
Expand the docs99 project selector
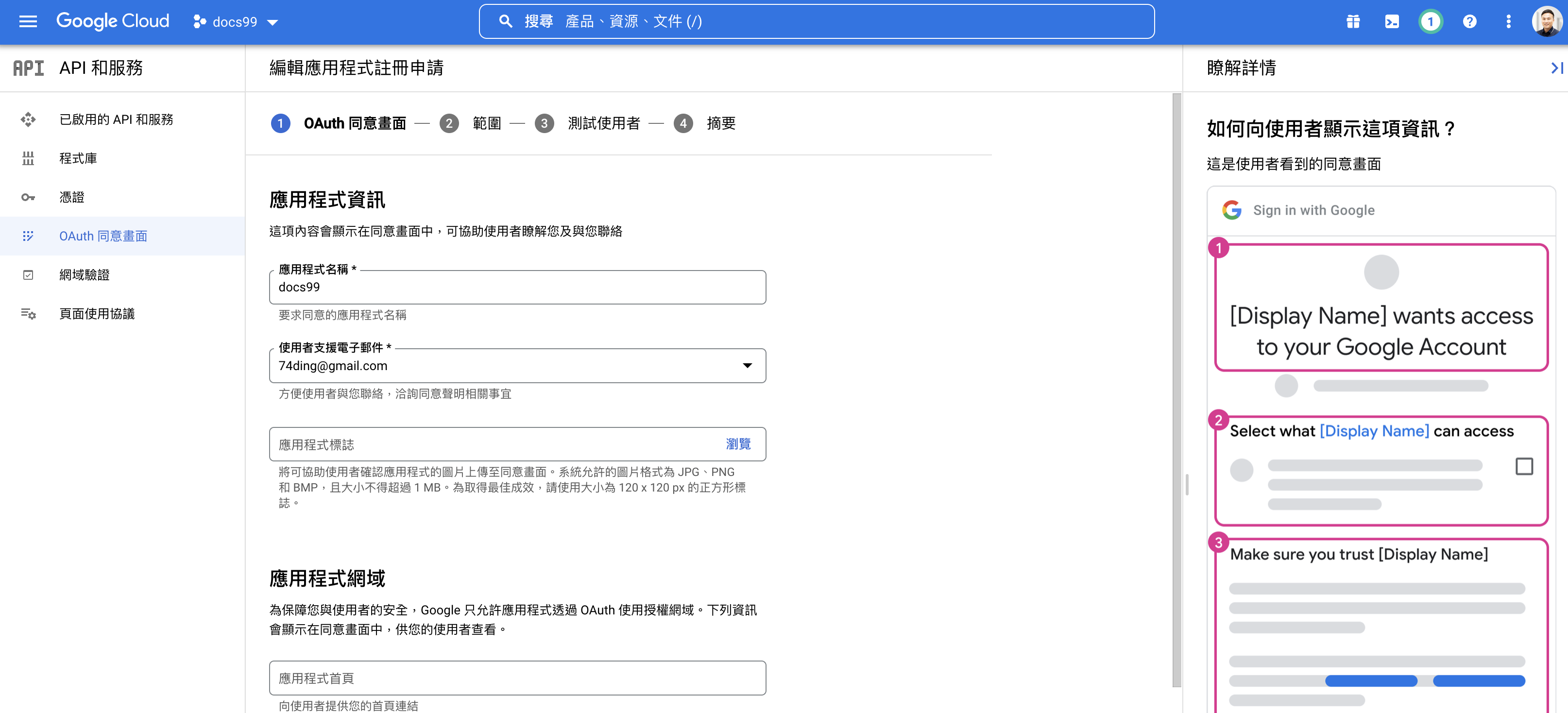pyautogui.click(x=236, y=22)
